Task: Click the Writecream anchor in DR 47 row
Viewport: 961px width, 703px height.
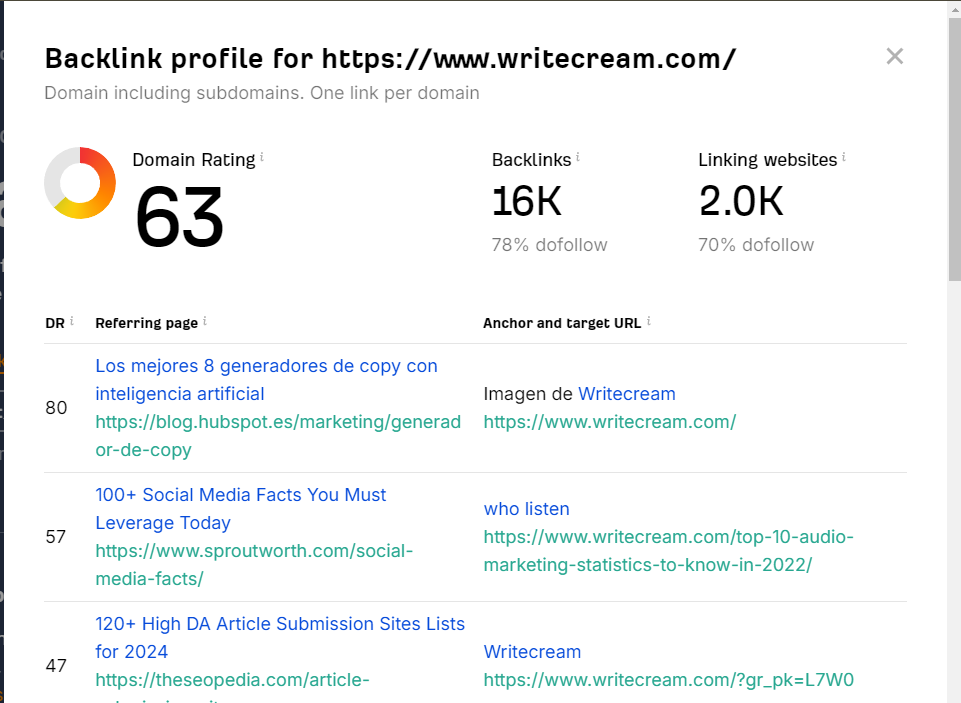Action: (532, 652)
